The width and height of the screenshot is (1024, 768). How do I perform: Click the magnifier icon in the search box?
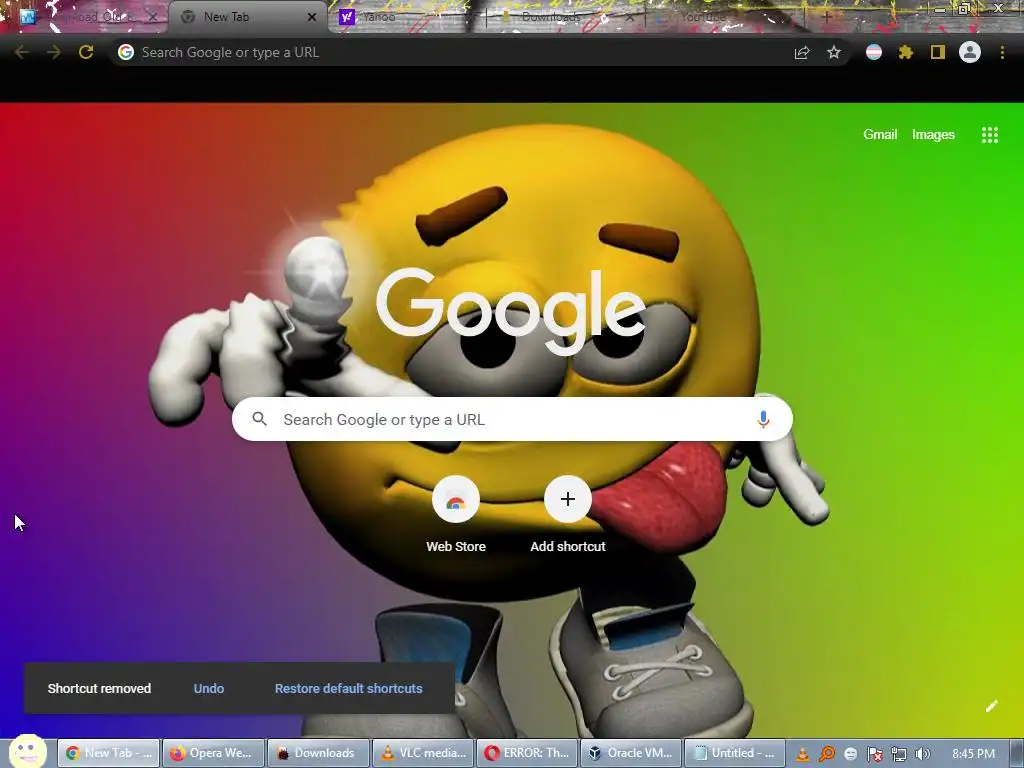pyautogui.click(x=260, y=419)
